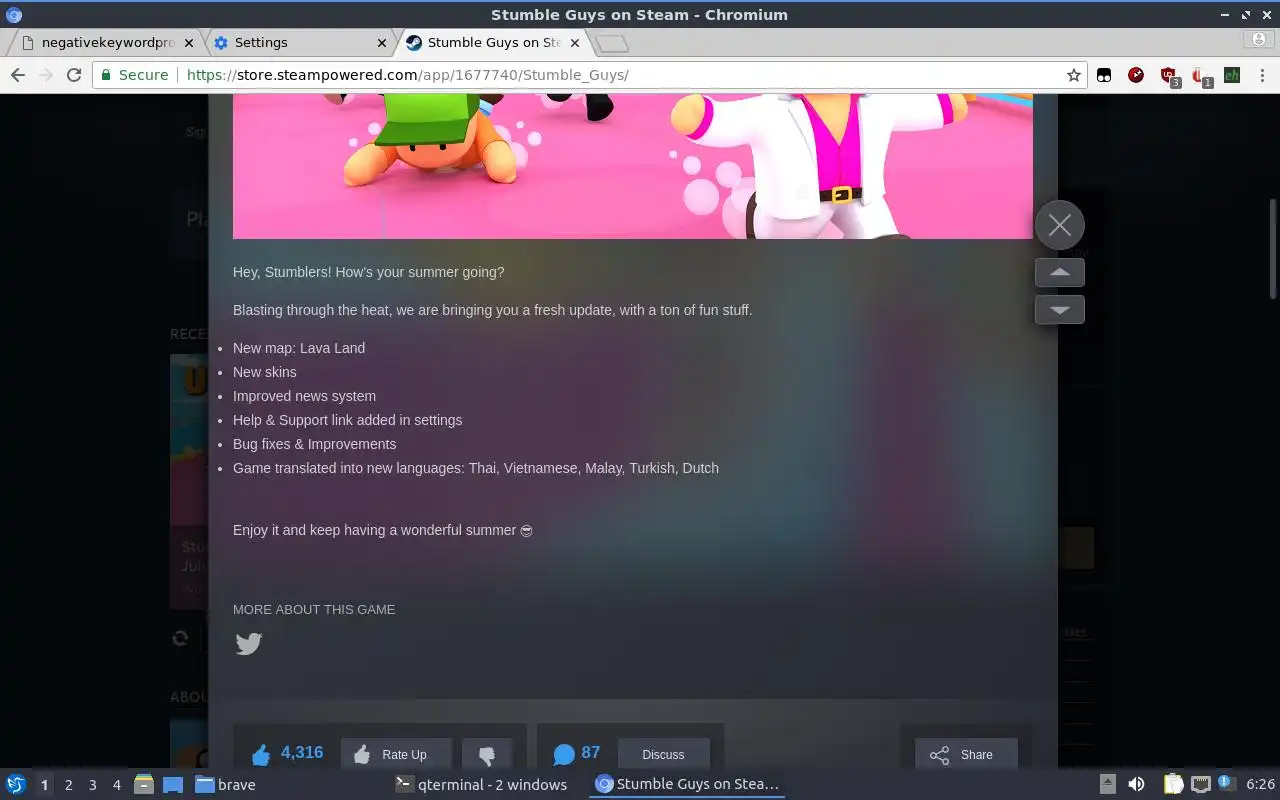Switch to workspace 1
This screenshot has height=800, width=1280.
[x=44, y=785]
